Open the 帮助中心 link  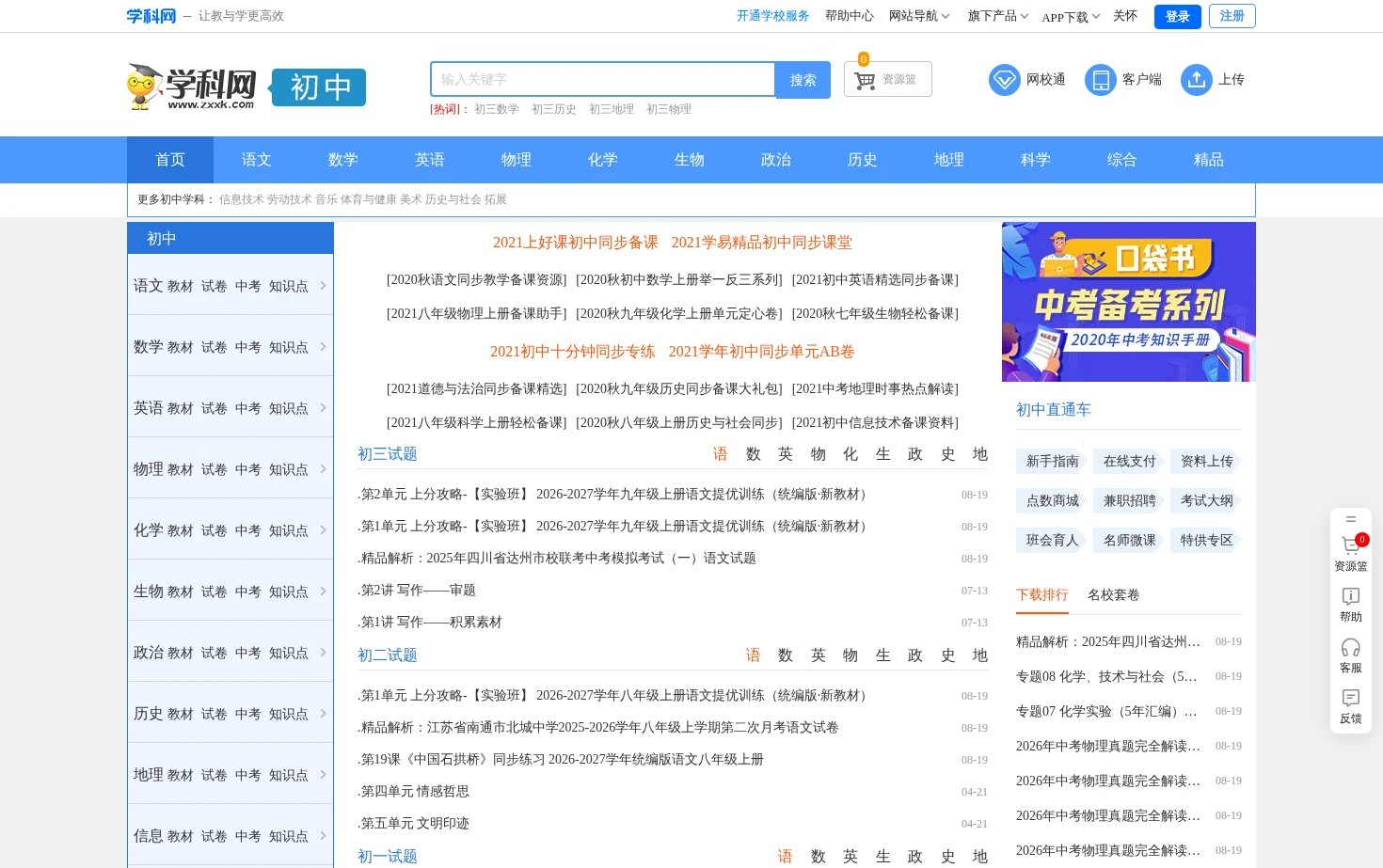pyautogui.click(x=850, y=16)
